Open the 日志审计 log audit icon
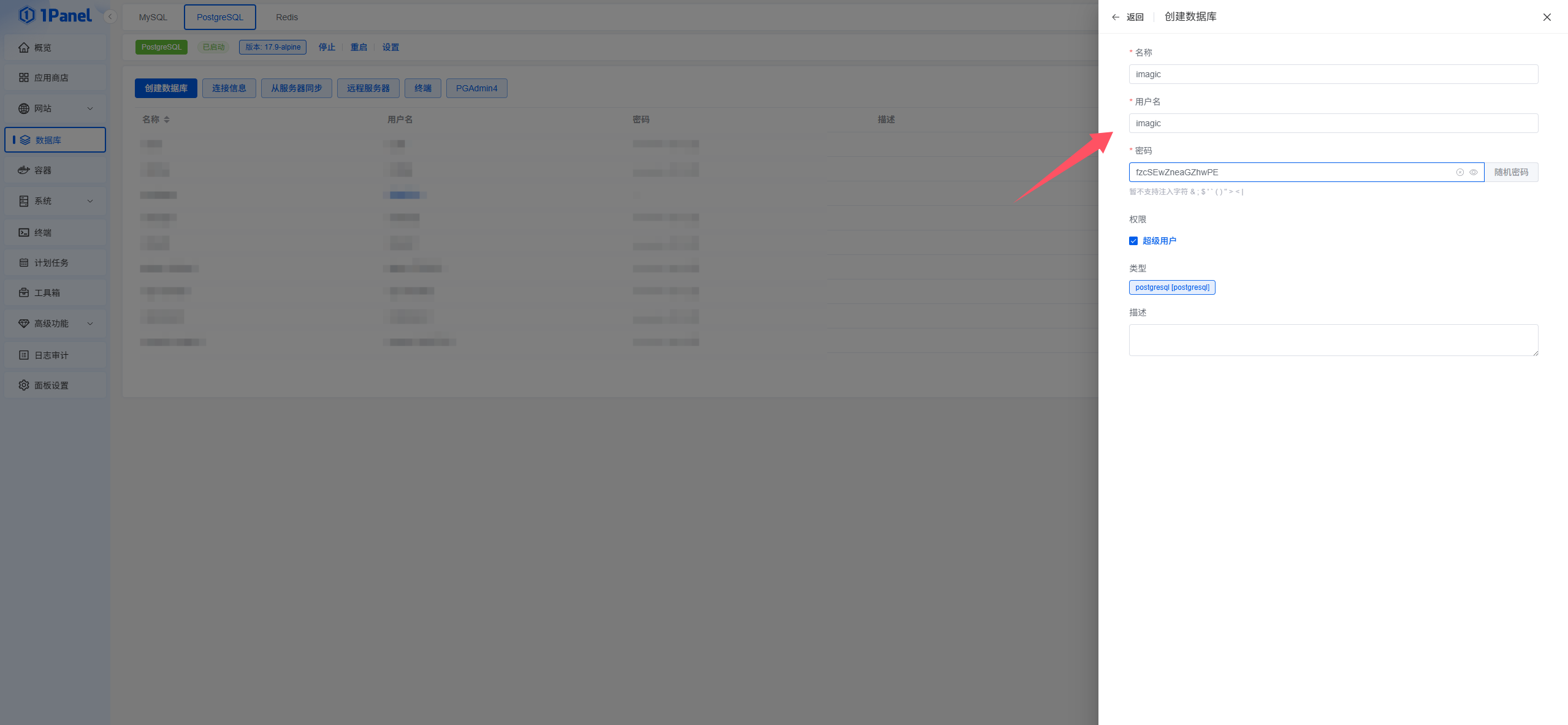Image resolution: width=1568 pixels, height=725 pixels. click(24, 355)
